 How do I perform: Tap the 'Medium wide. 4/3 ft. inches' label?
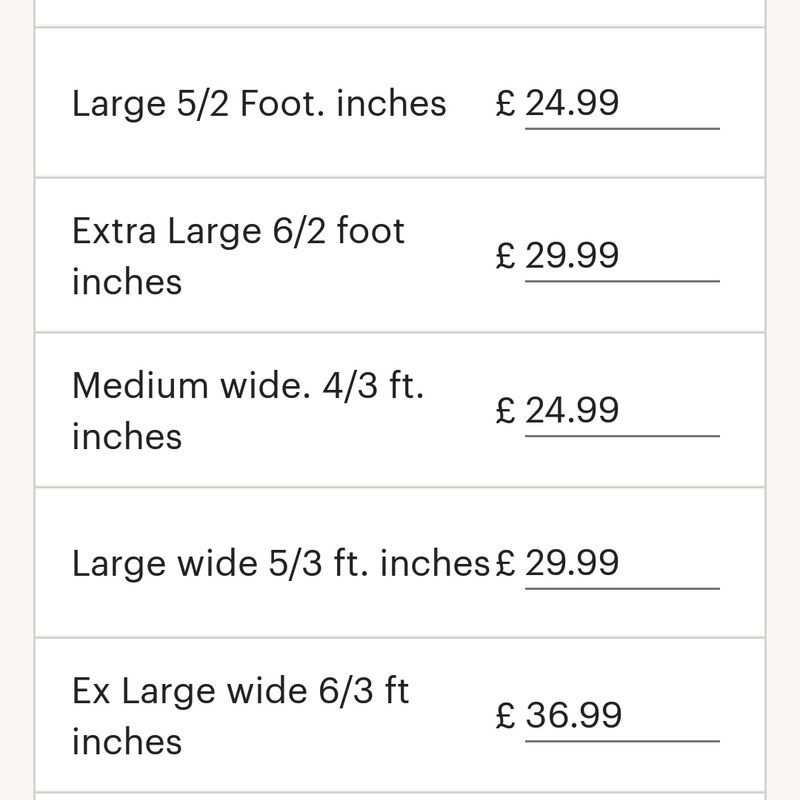coord(248,410)
